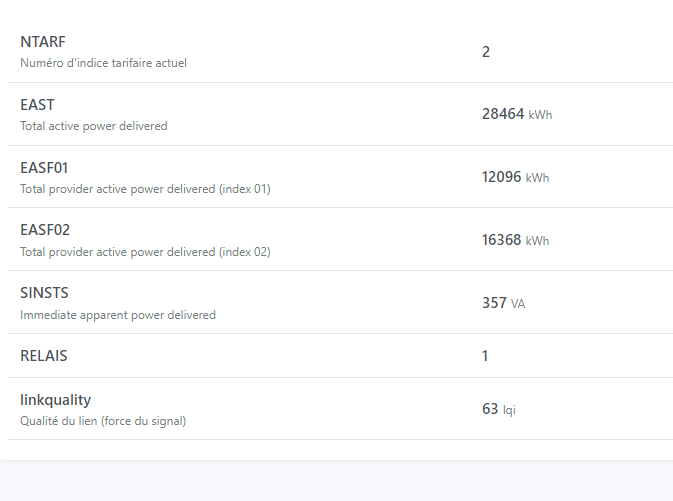Click the NTARF attribute name
This screenshot has height=501, width=673.
pyautogui.click(x=43, y=42)
